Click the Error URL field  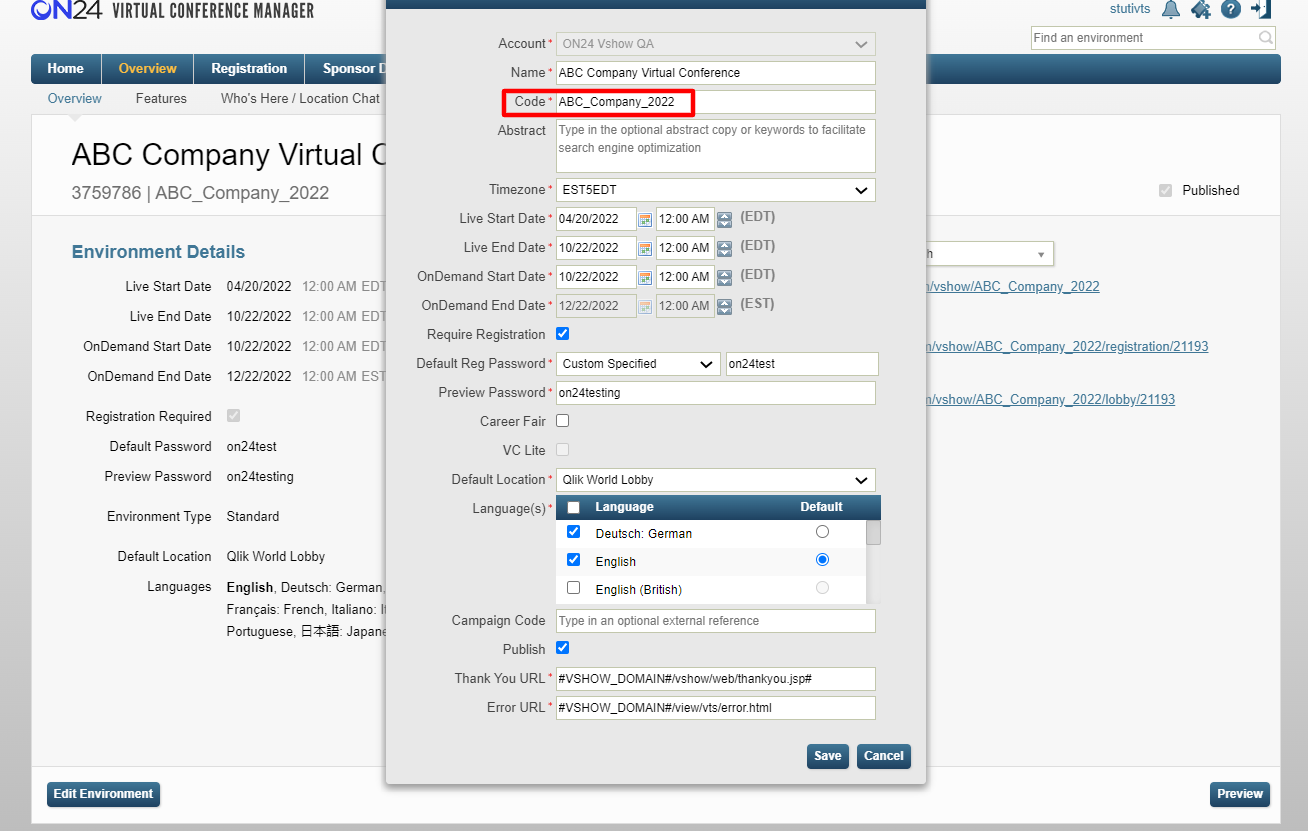(x=716, y=708)
